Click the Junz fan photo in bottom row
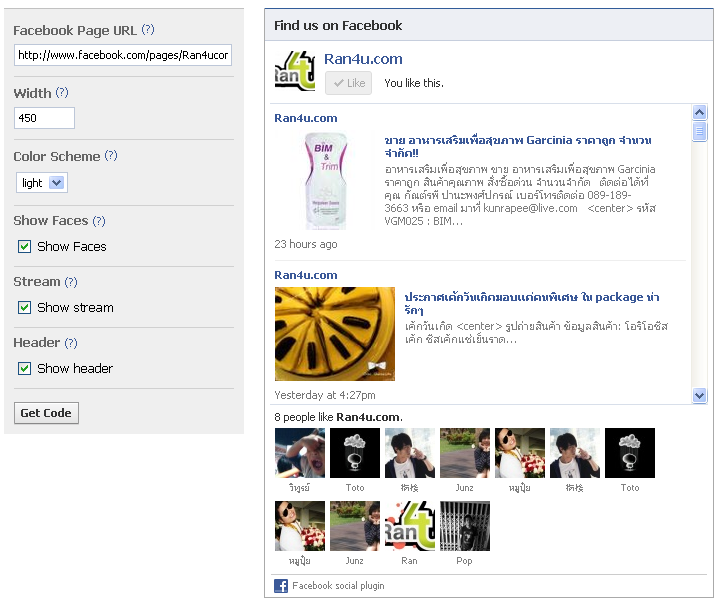The width and height of the screenshot is (718, 602). (x=355, y=526)
